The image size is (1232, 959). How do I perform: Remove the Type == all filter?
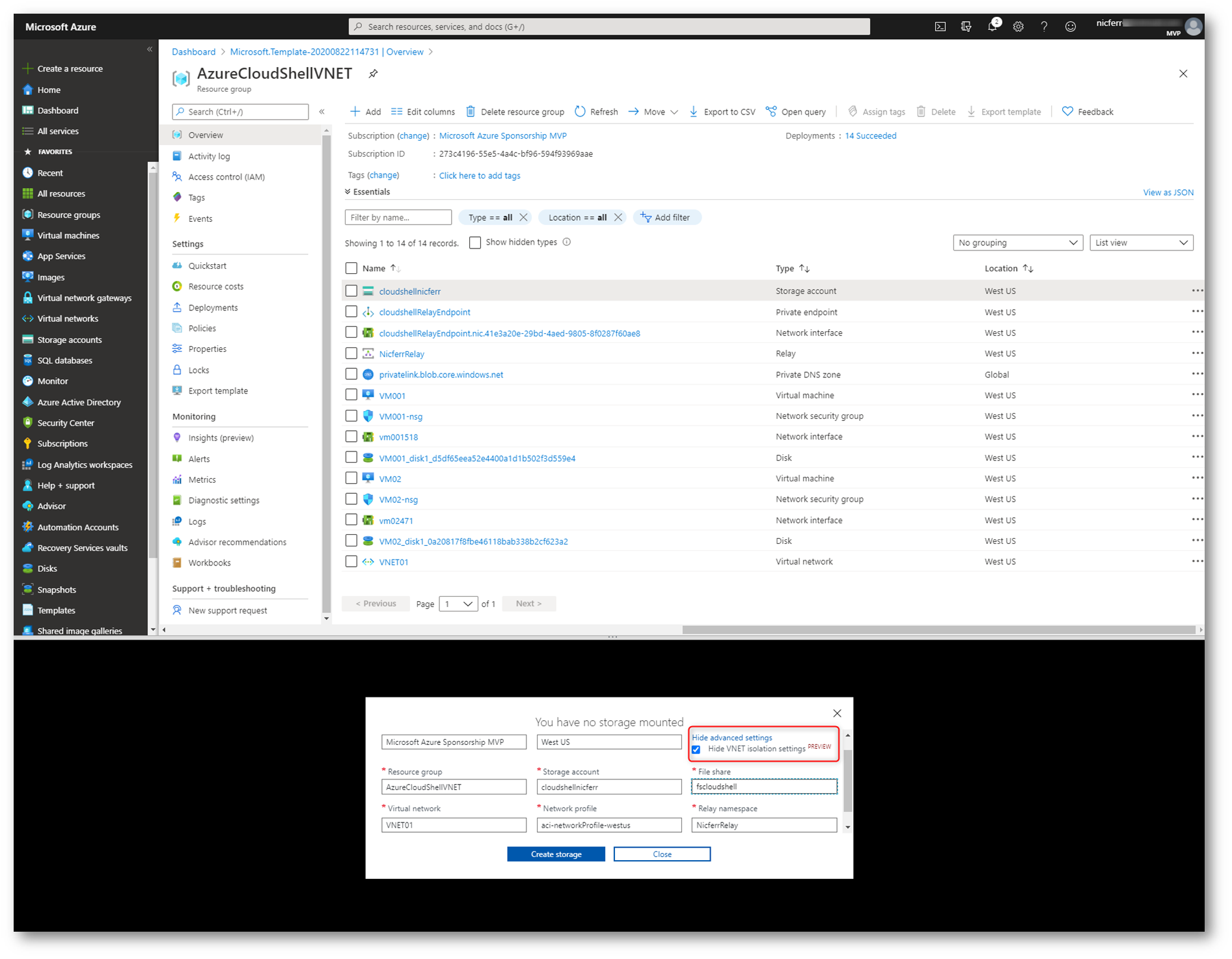pos(523,217)
